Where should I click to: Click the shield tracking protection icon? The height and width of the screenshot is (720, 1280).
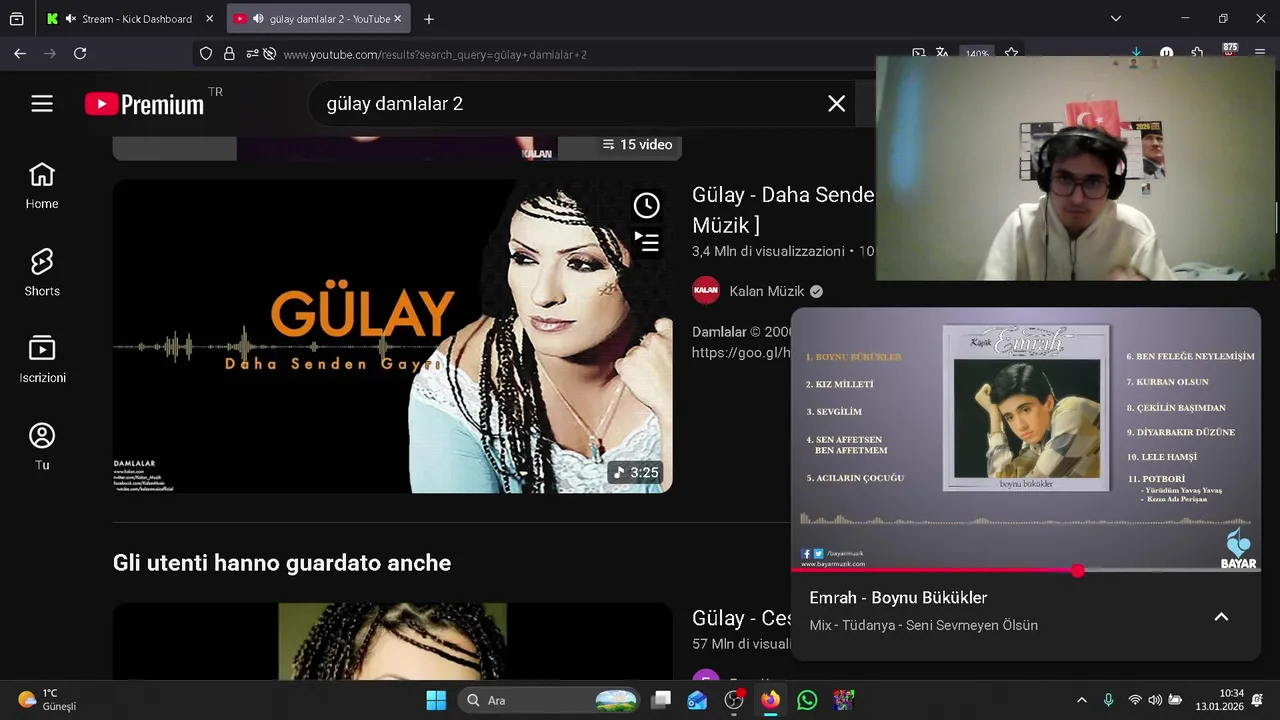[x=206, y=54]
